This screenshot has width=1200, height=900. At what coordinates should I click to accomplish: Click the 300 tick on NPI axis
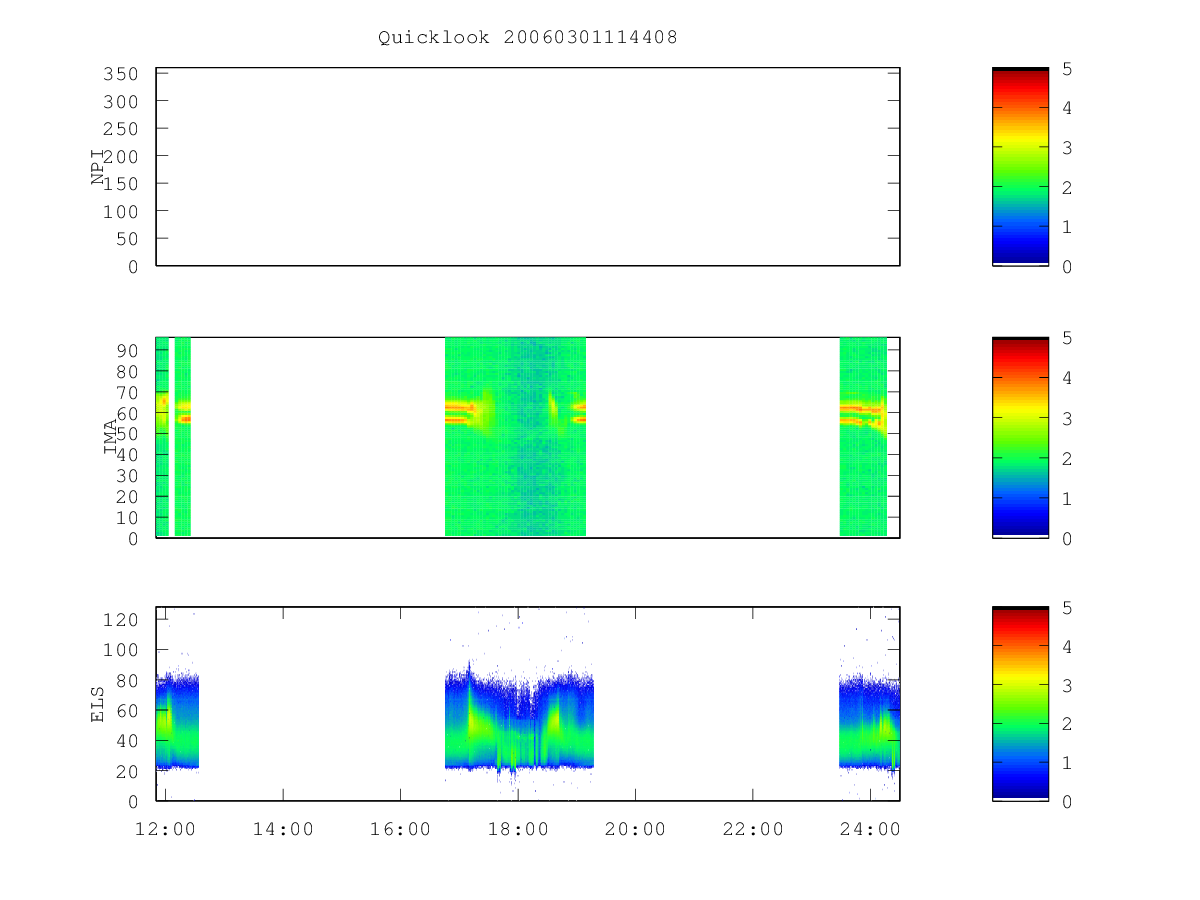(122, 102)
